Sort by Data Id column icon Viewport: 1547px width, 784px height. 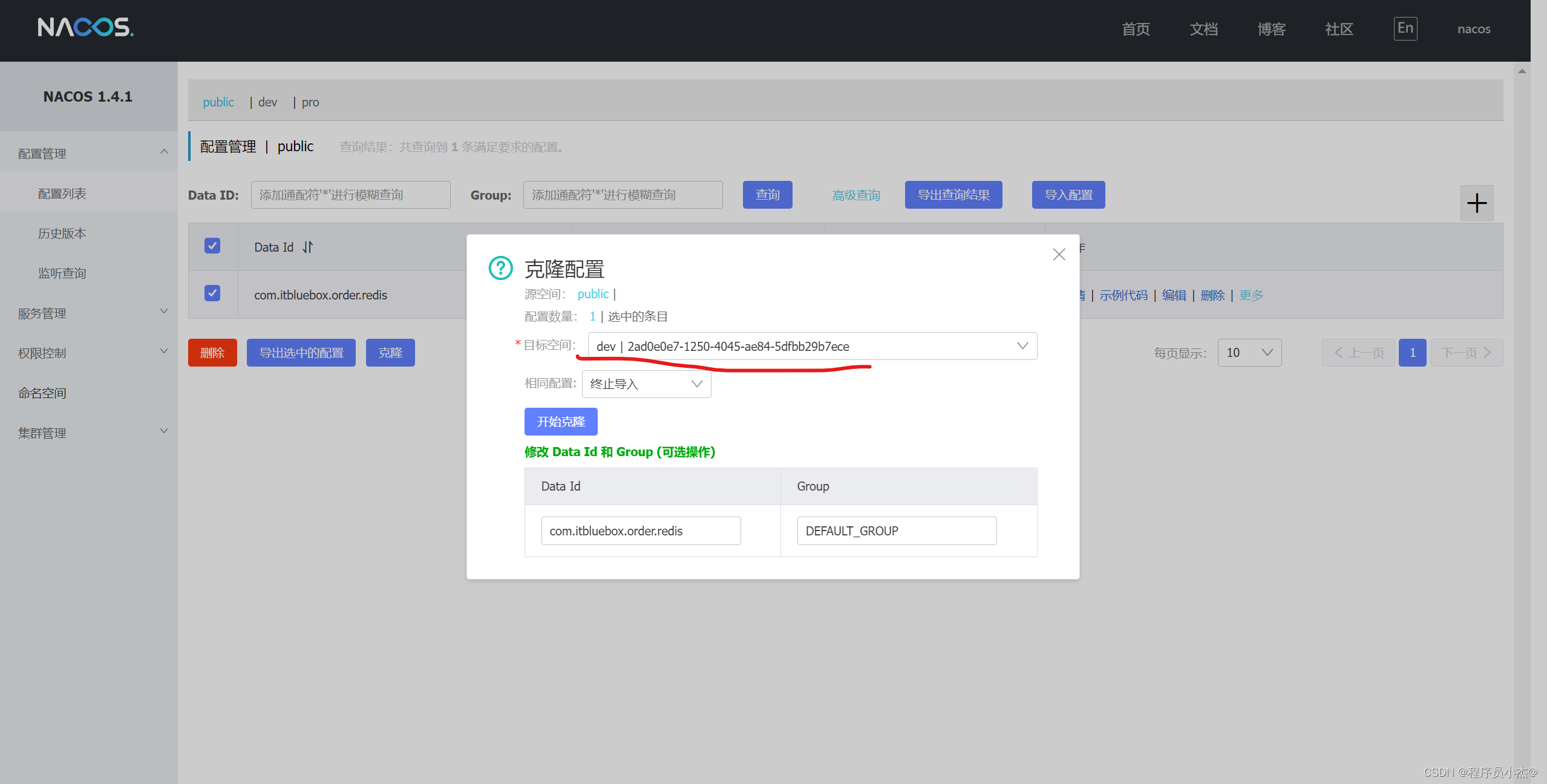(x=307, y=247)
